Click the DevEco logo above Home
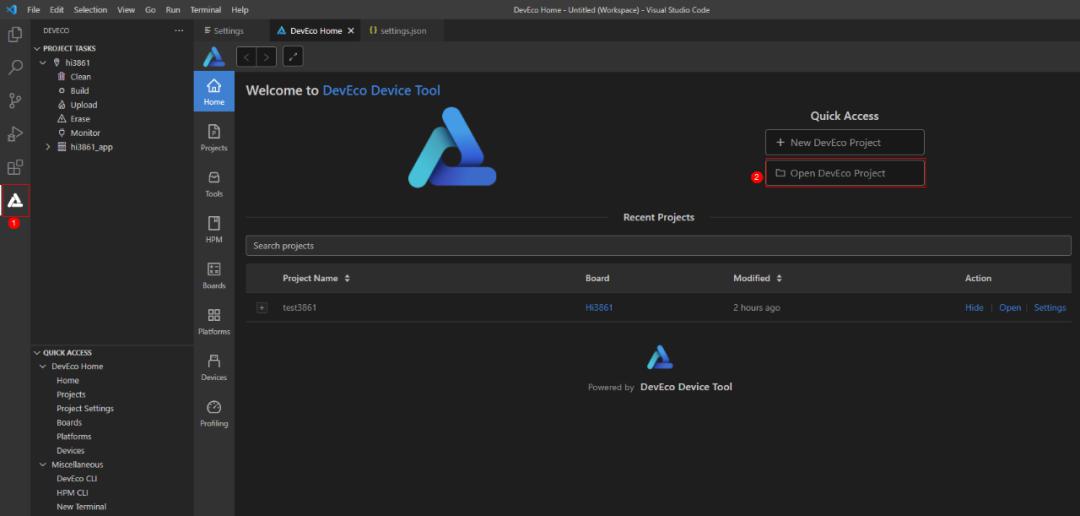The height and width of the screenshot is (516, 1080). [x=214, y=56]
